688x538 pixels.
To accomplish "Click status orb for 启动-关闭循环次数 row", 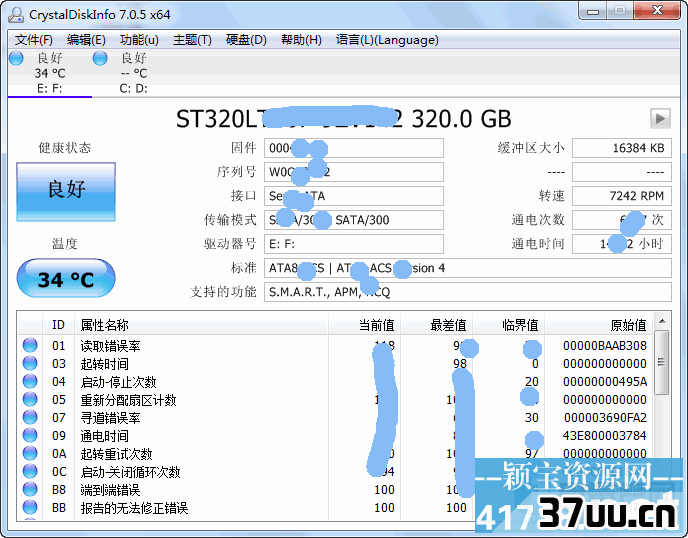I will click(x=30, y=471).
